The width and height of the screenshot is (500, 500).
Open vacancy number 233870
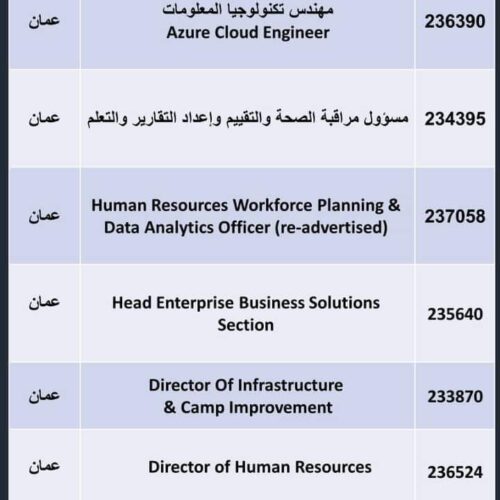point(455,397)
